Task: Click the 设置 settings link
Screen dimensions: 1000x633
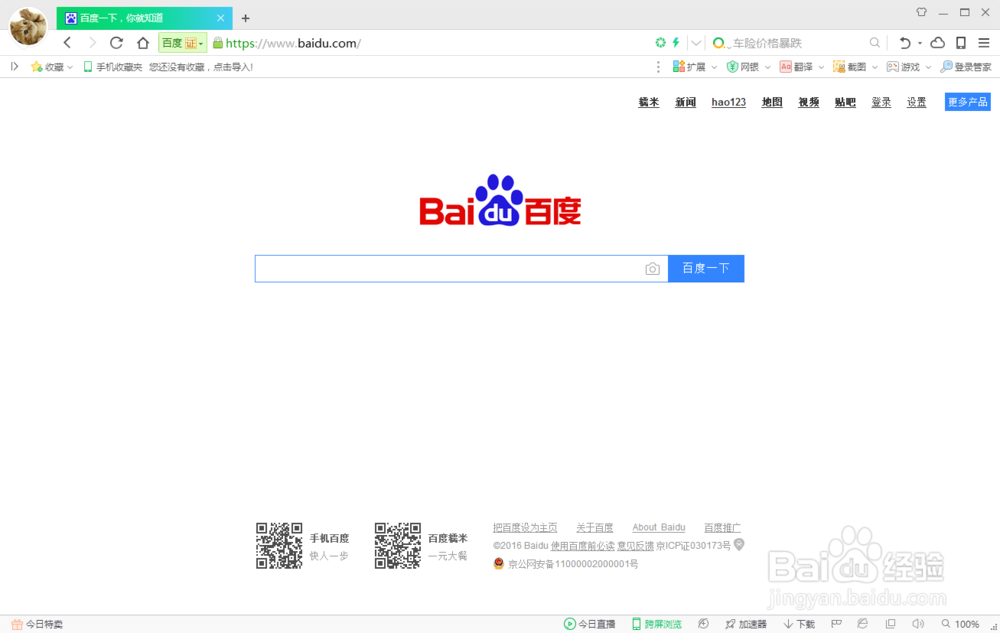Action: pyautogui.click(x=916, y=102)
